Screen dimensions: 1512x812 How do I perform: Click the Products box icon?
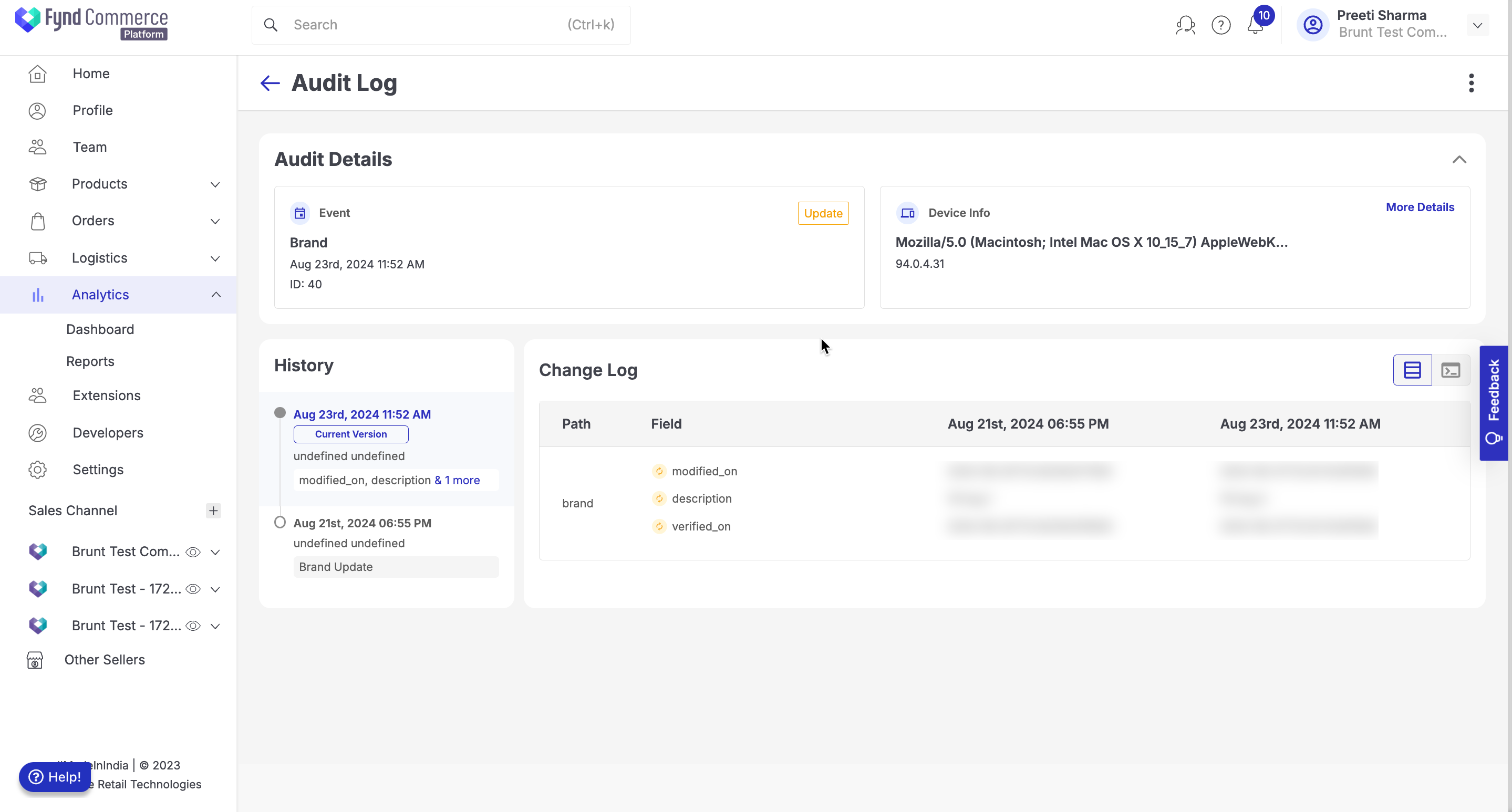38,184
